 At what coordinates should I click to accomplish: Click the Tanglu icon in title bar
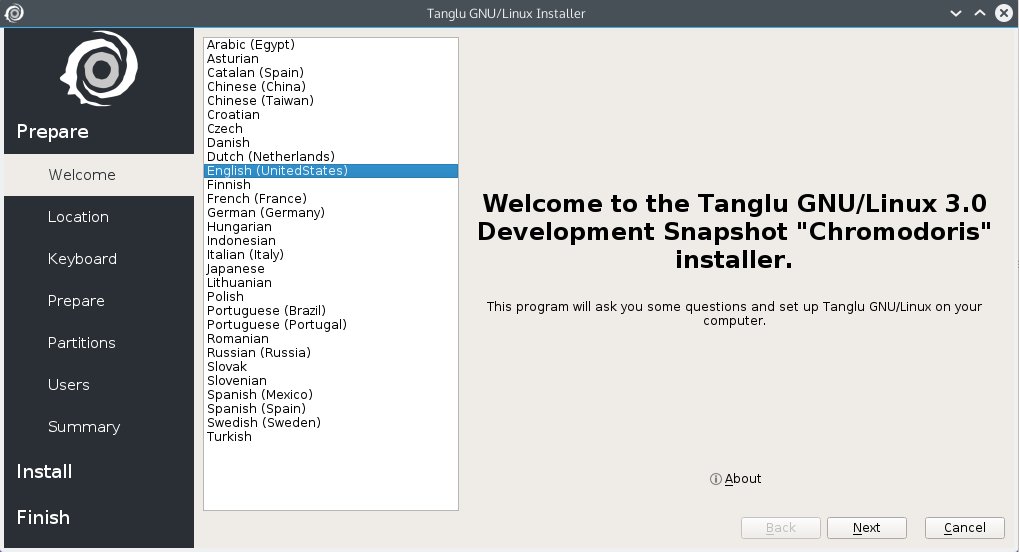pyautogui.click(x=14, y=13)
